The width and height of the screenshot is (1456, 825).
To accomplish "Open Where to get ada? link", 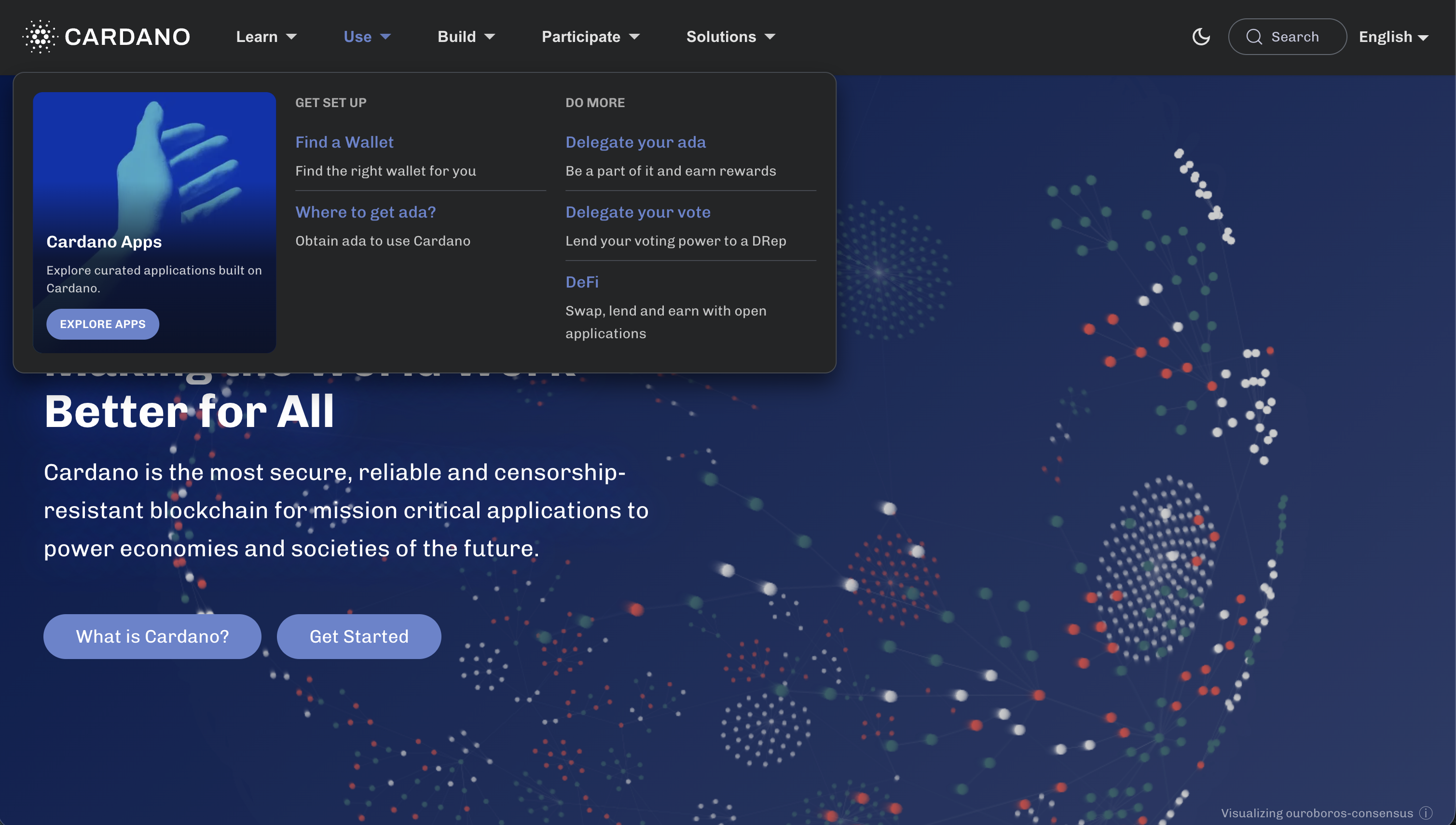I will pos(365,212).
